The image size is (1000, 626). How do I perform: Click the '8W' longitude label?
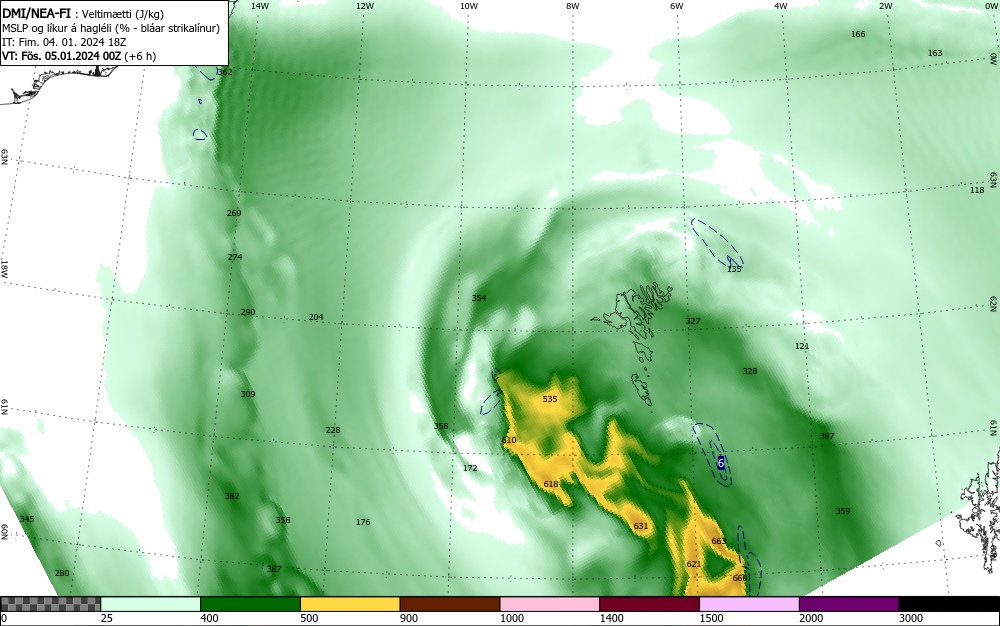(x=573, y=6)
